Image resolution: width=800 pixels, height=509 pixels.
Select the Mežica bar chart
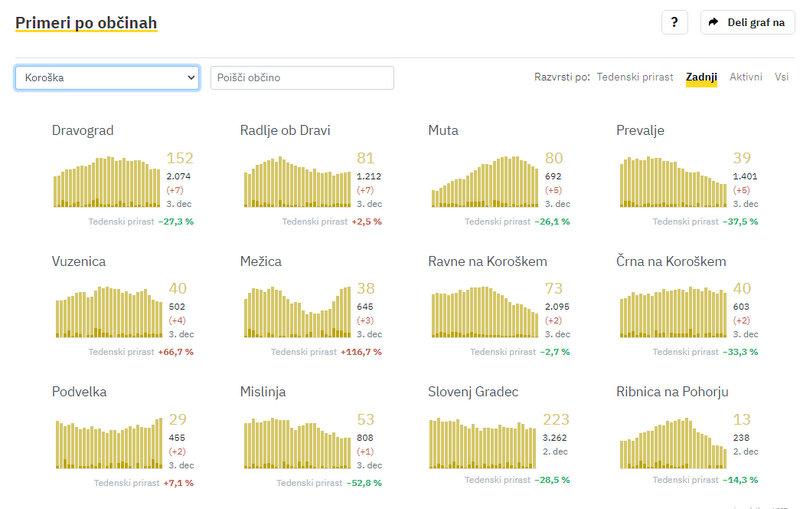(x=295, y=312)
